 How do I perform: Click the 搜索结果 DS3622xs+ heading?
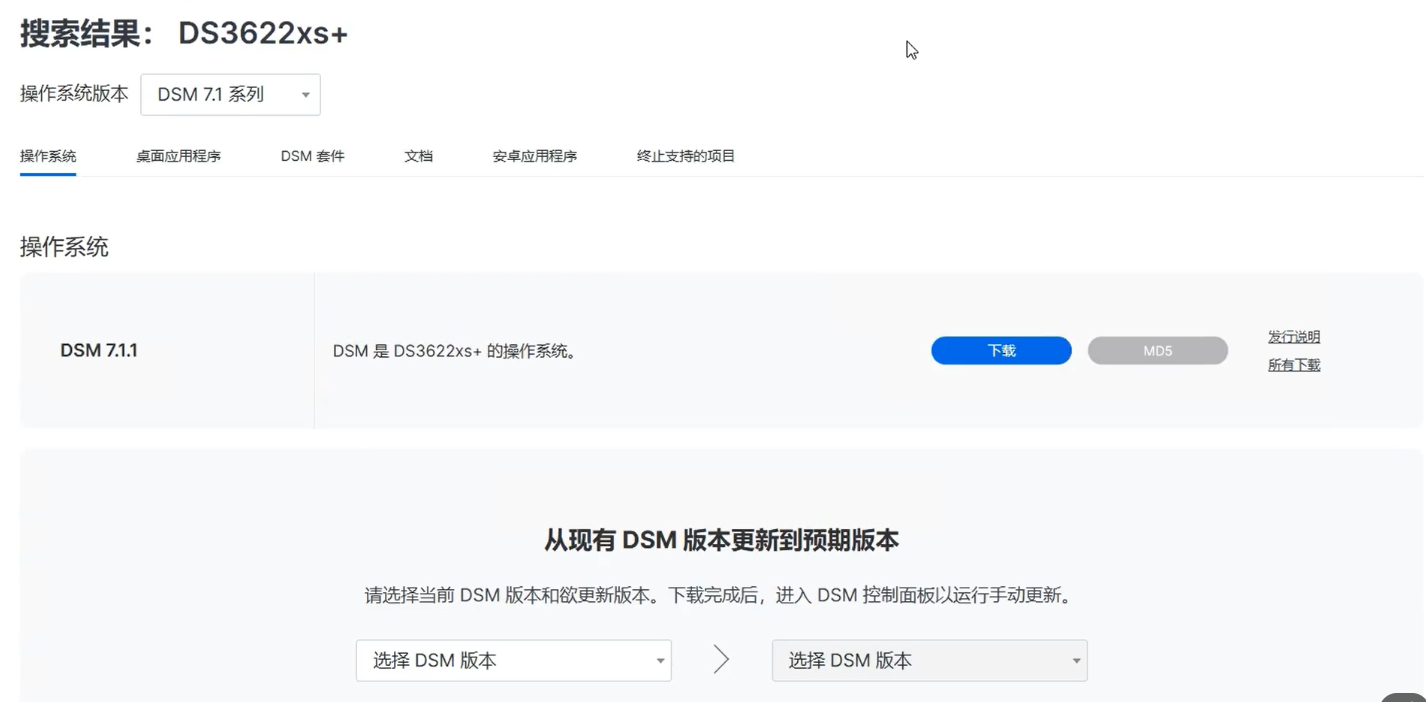pos(184,34)
